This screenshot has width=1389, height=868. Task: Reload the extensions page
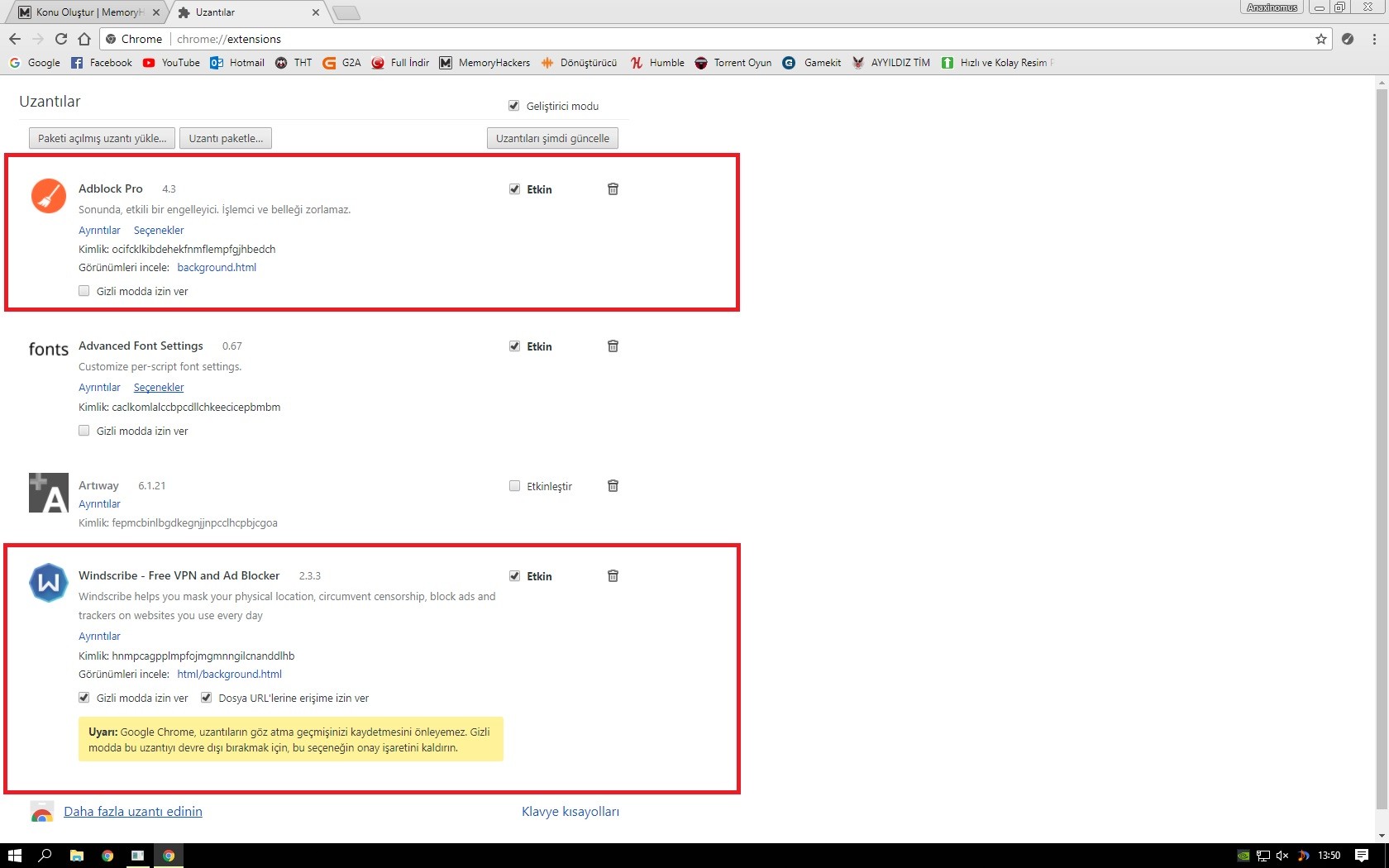[61, 39]
